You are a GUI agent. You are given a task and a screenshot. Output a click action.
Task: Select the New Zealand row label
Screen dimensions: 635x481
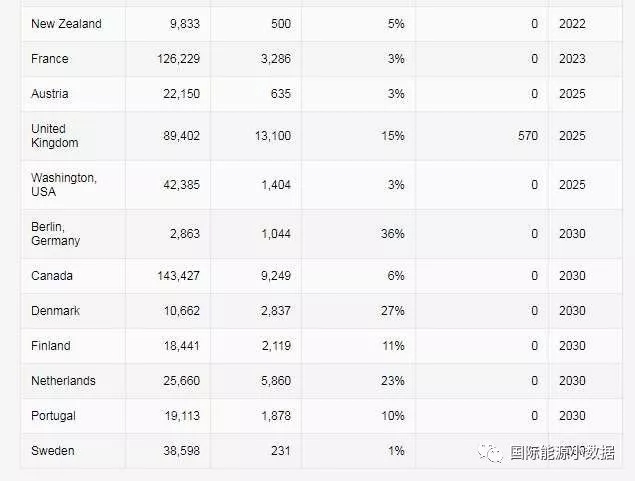click(66, 24)
